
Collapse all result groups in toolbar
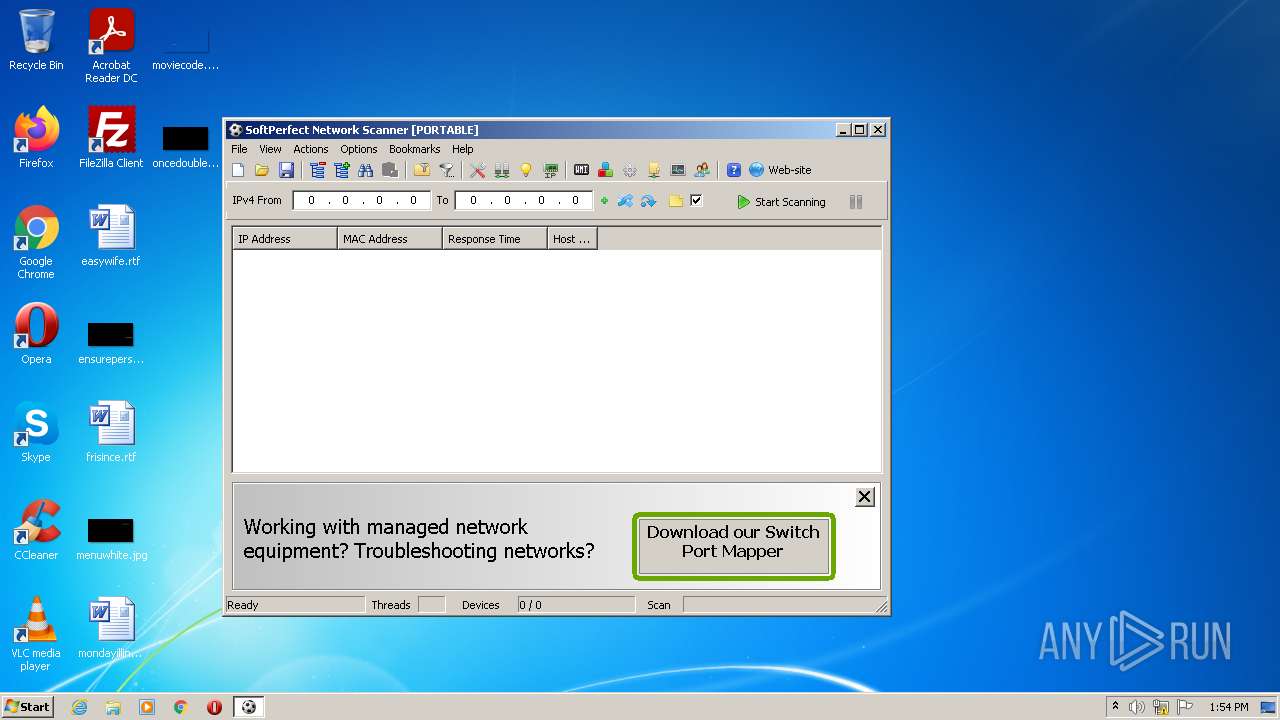tap(317, 170)
